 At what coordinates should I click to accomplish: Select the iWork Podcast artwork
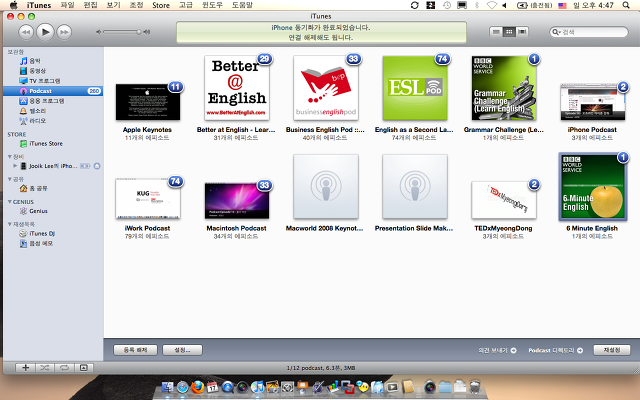click(148, 198)
